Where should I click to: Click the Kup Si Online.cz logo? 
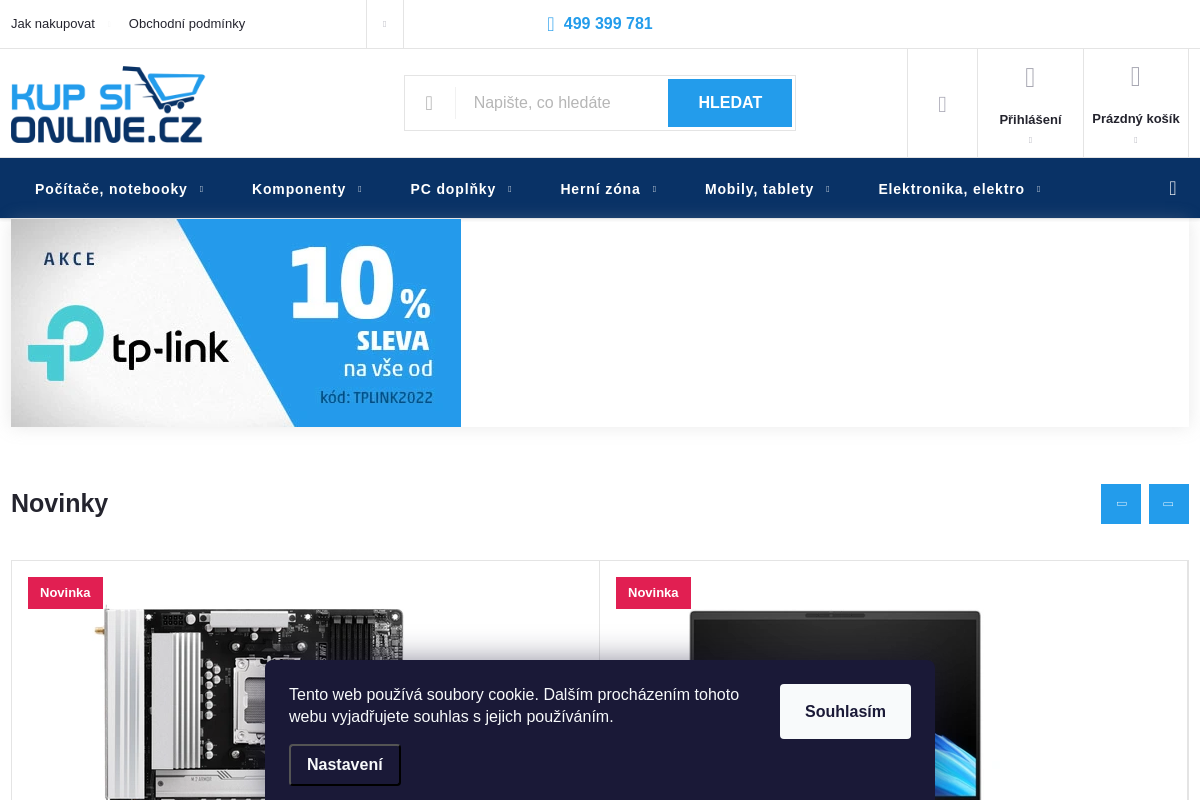(108, 105)
